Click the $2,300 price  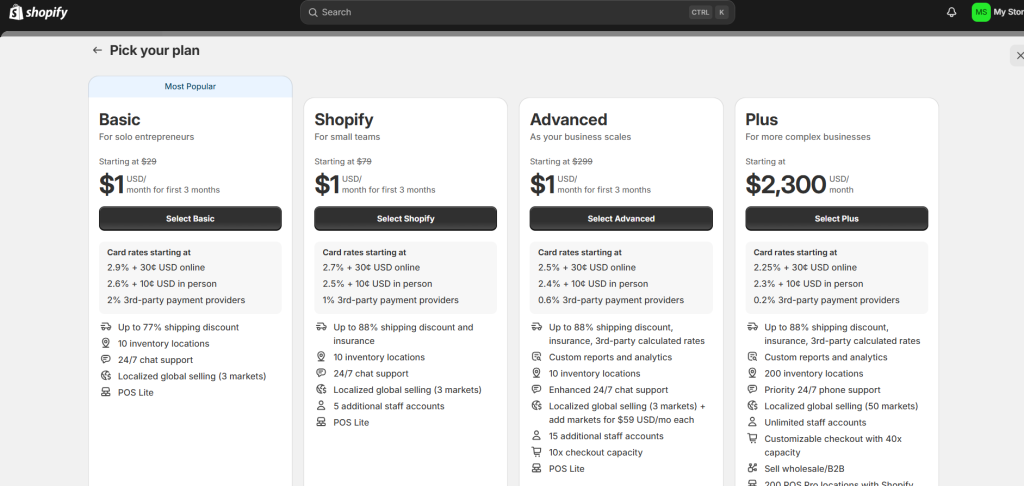[786, 185]
